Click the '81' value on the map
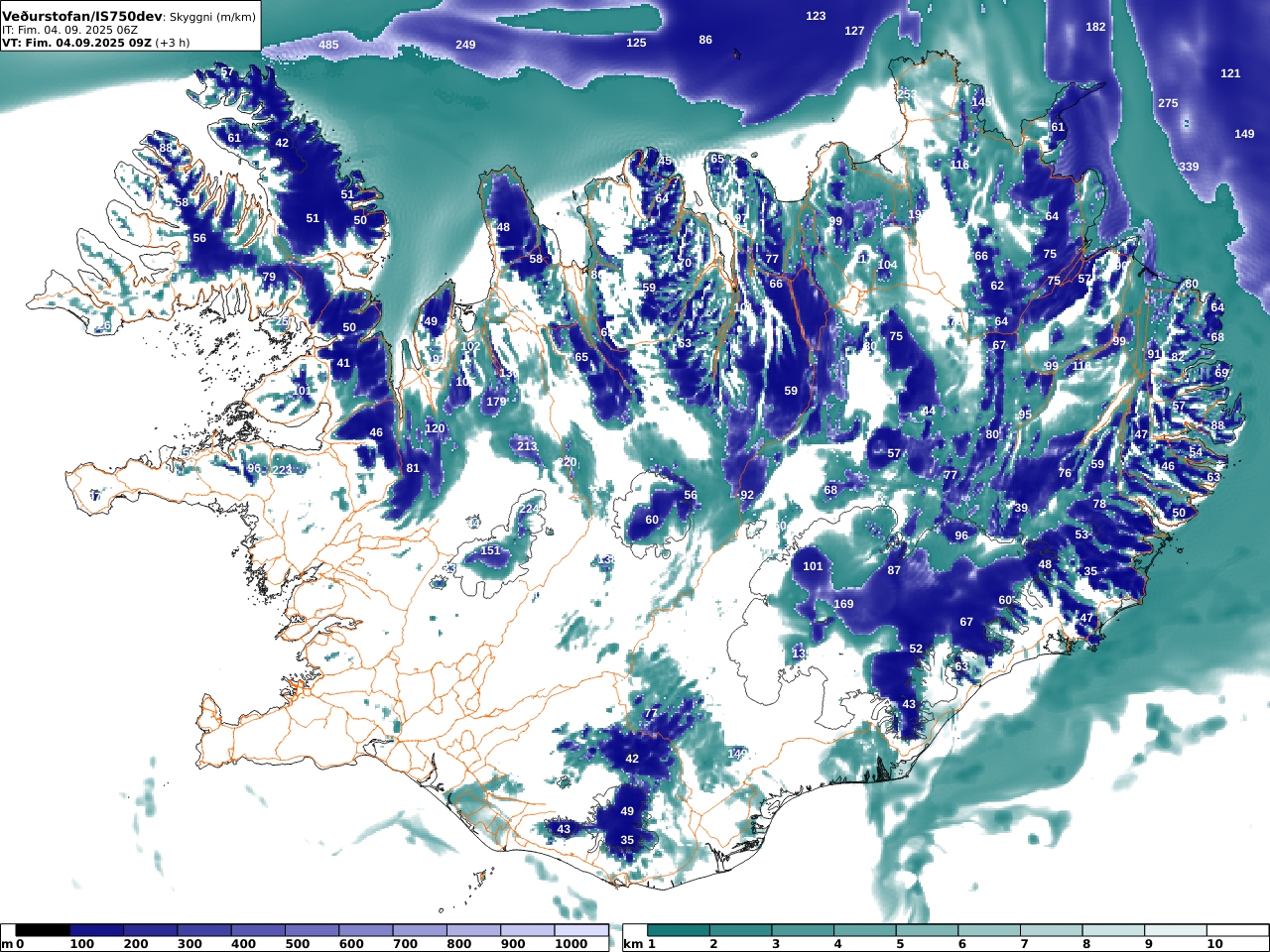The height and width of the screenshot is (952, 1270). (413, 468)
